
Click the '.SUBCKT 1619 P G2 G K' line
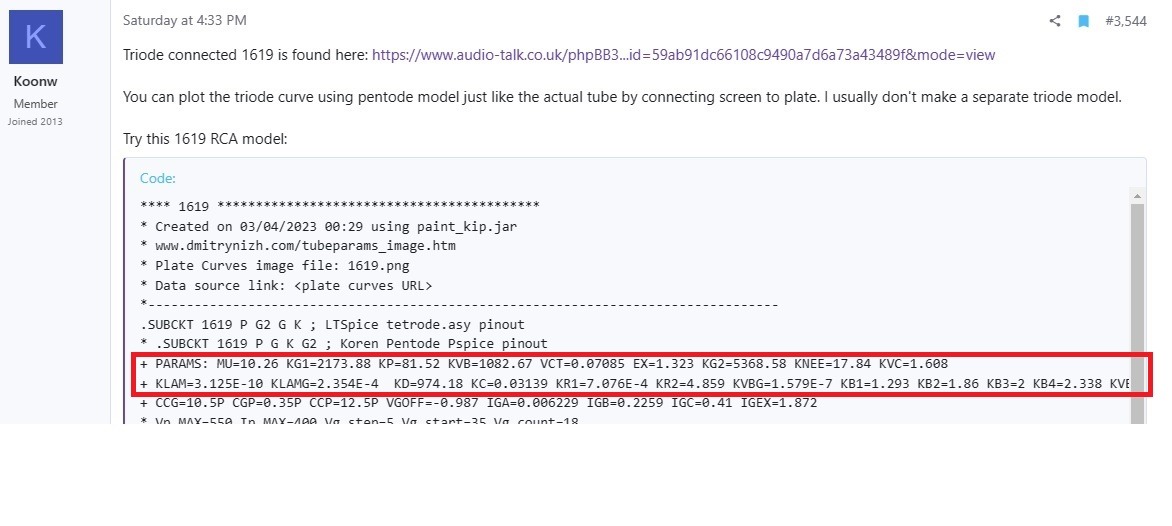333,324
